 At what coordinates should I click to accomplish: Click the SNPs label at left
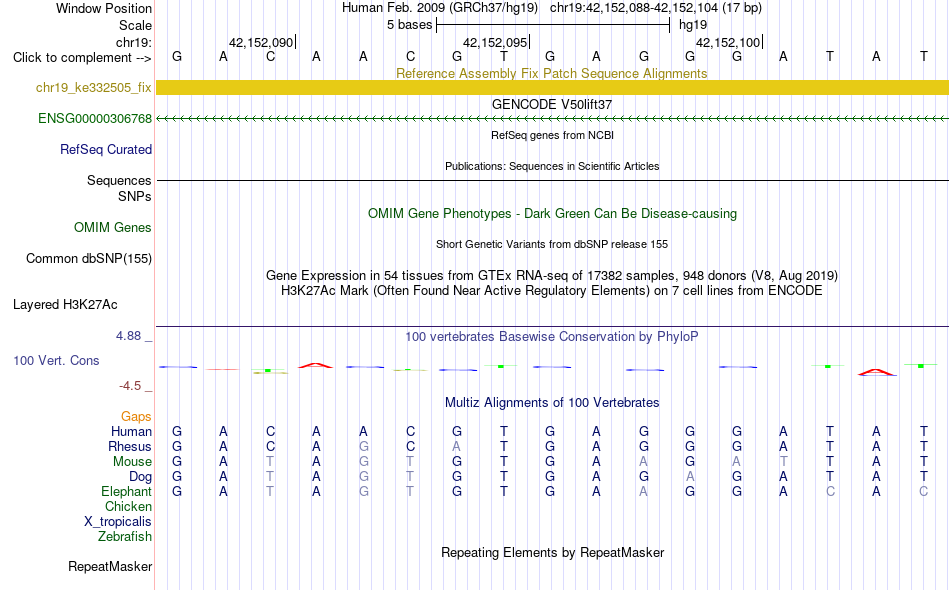click(135, 197)
